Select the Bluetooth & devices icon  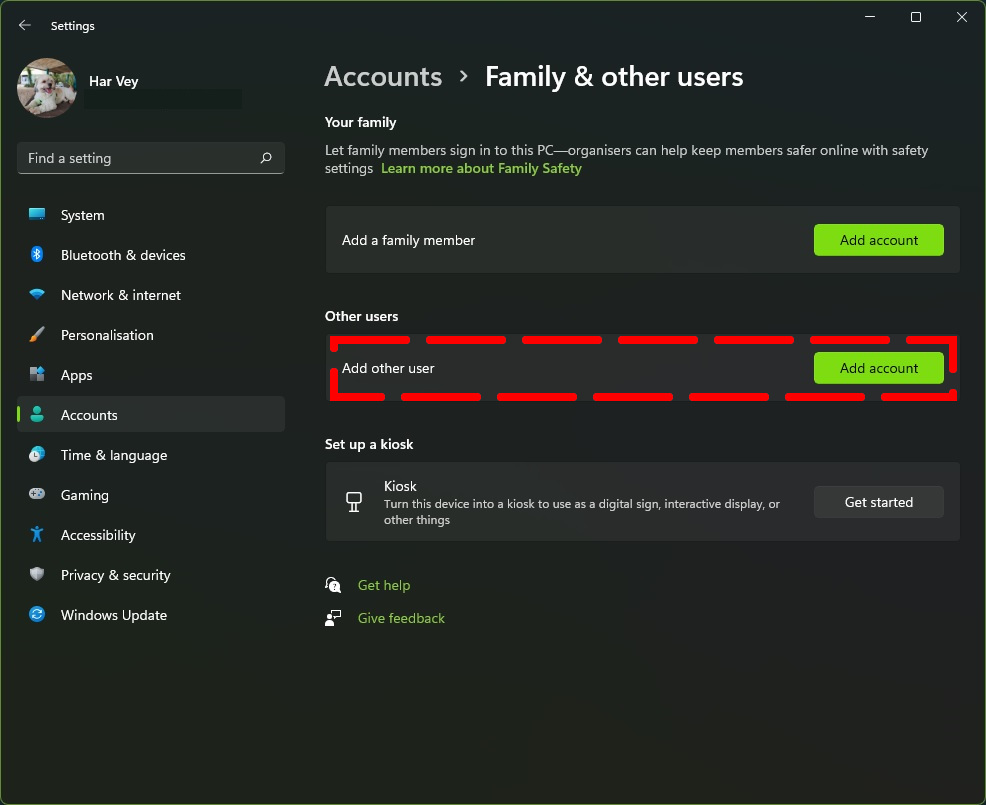[x=37, y=255]
